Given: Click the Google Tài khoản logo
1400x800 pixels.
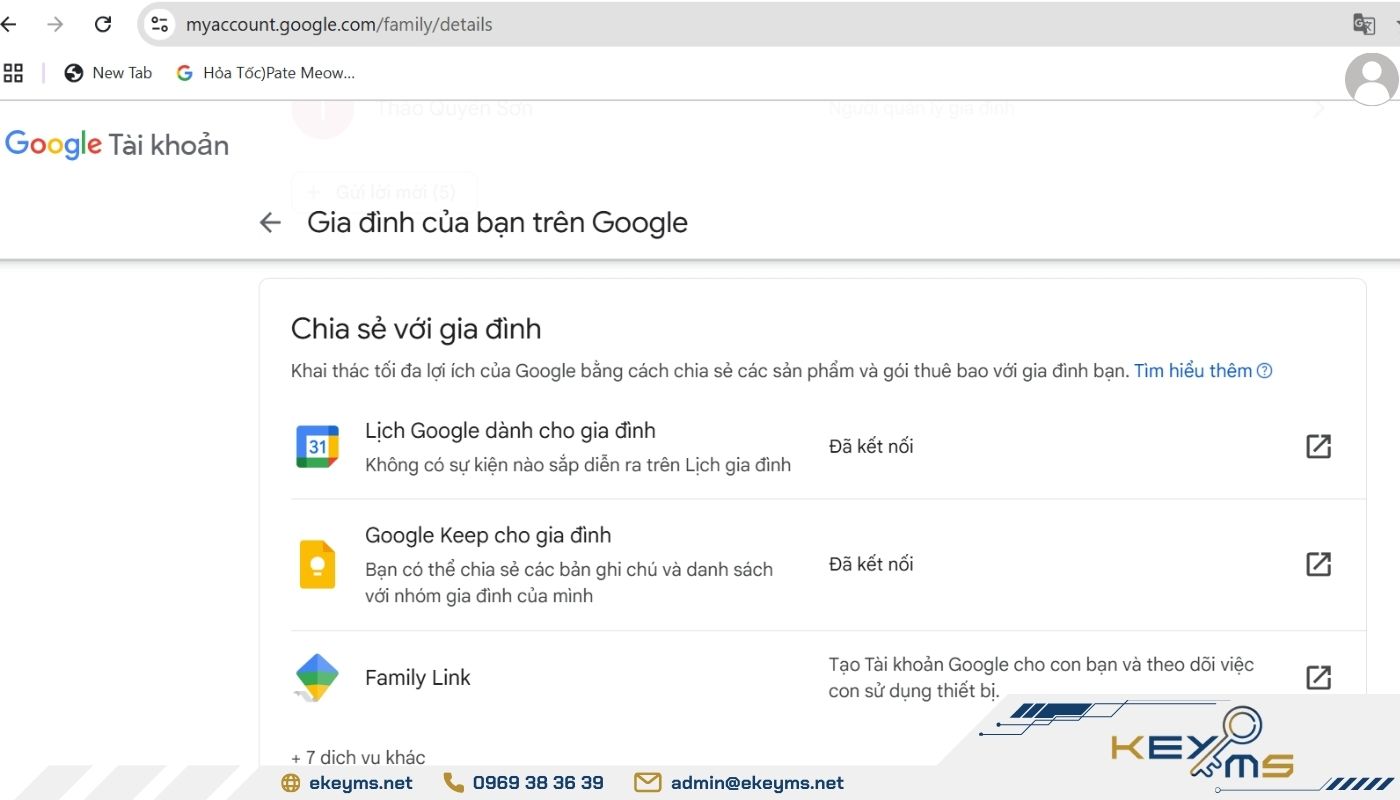Looking at the screenshot, I should pos(117,145).
